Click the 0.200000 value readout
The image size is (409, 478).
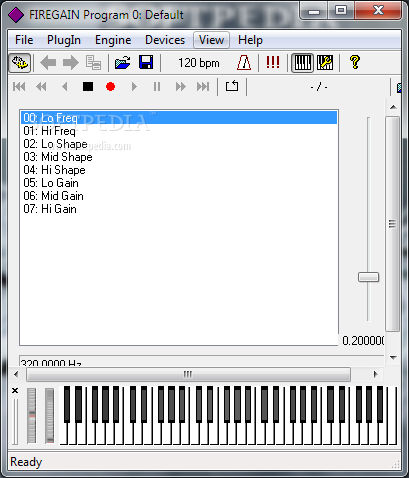coord(363,340)
